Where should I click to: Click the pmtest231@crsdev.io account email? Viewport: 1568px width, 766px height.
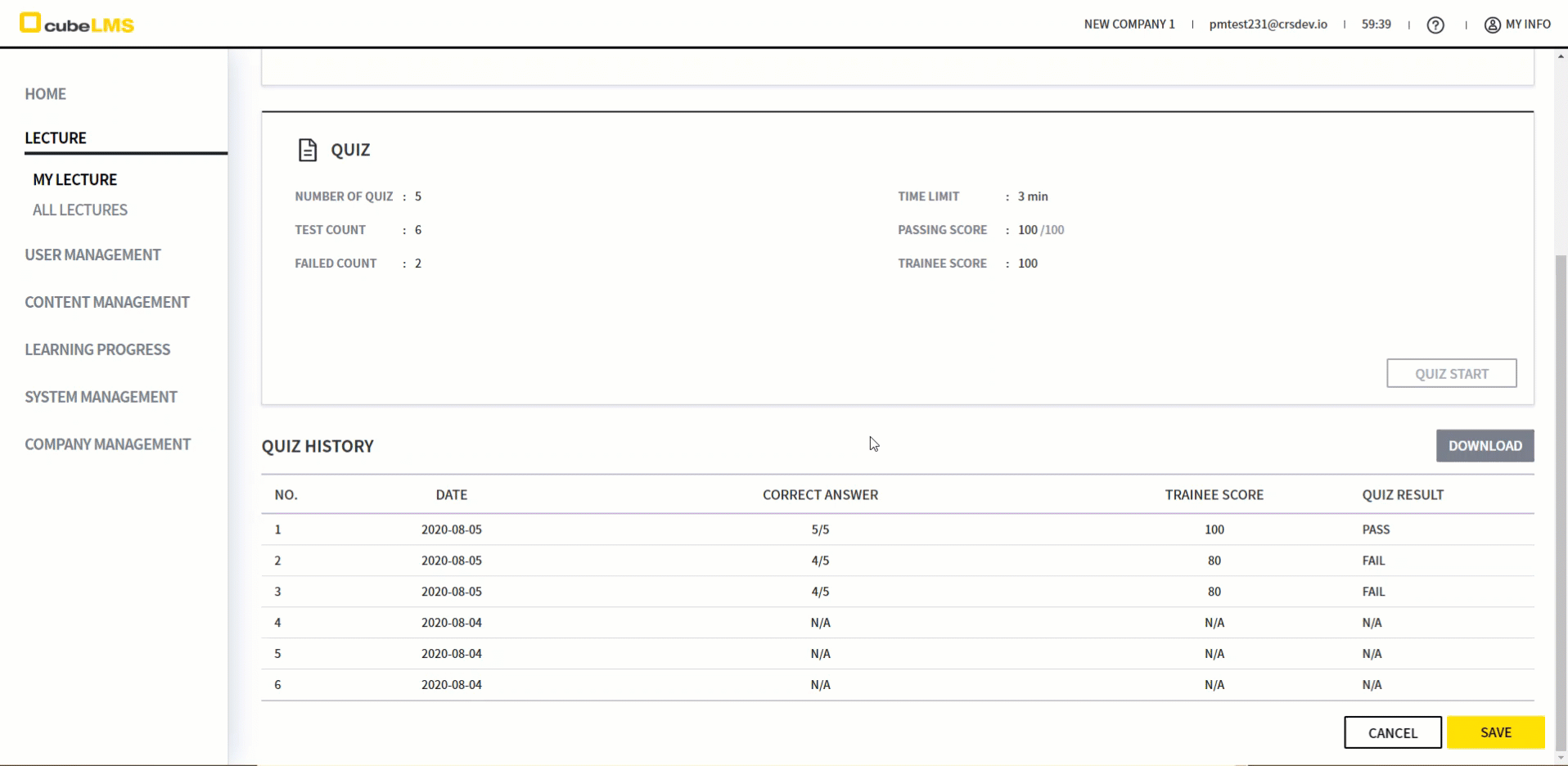point(1268,25)
